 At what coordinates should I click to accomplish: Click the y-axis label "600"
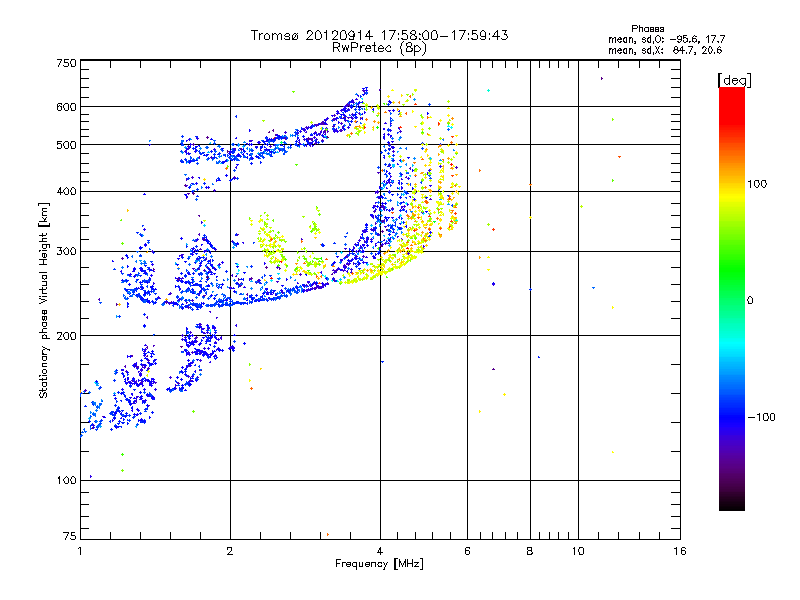[x=67, y=107]
